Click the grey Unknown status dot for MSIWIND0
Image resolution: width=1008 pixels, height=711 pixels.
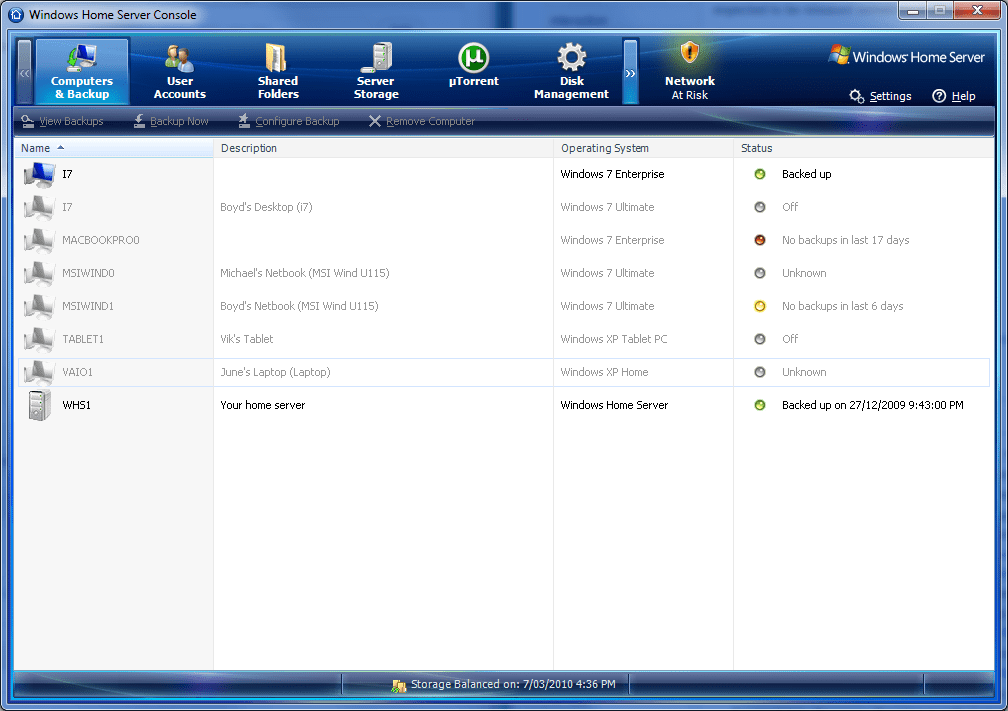(x=760, y=273)
